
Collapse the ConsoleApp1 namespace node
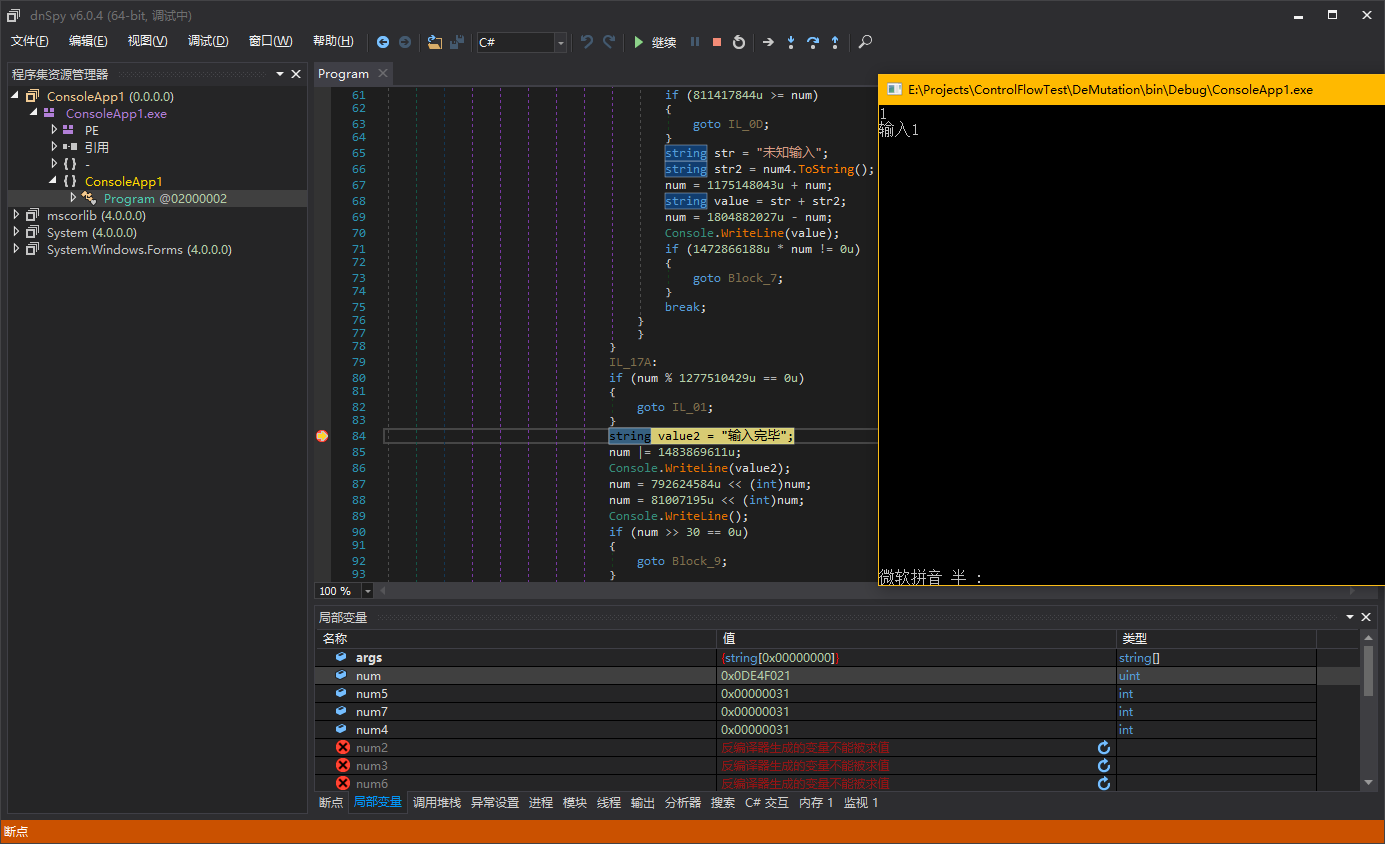coord(53,181)
